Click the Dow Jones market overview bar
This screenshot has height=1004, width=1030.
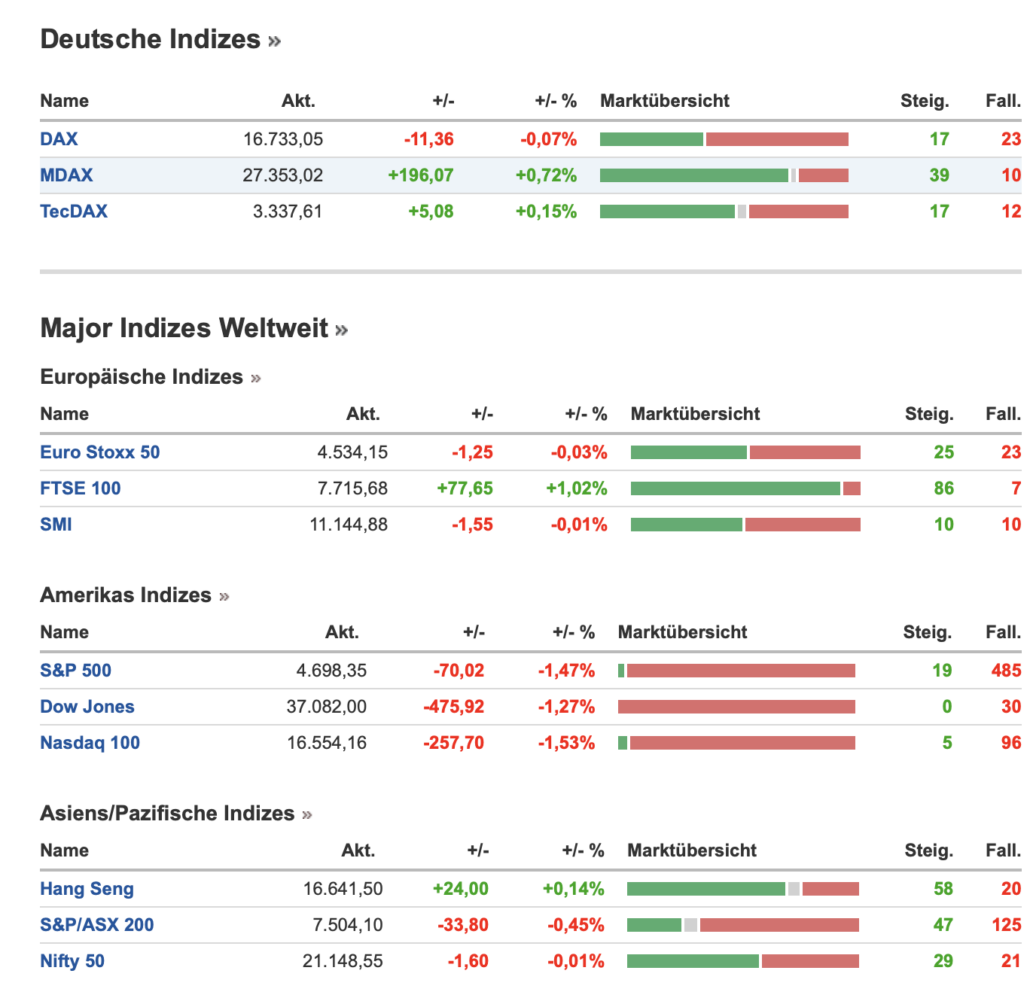point(736,707)
